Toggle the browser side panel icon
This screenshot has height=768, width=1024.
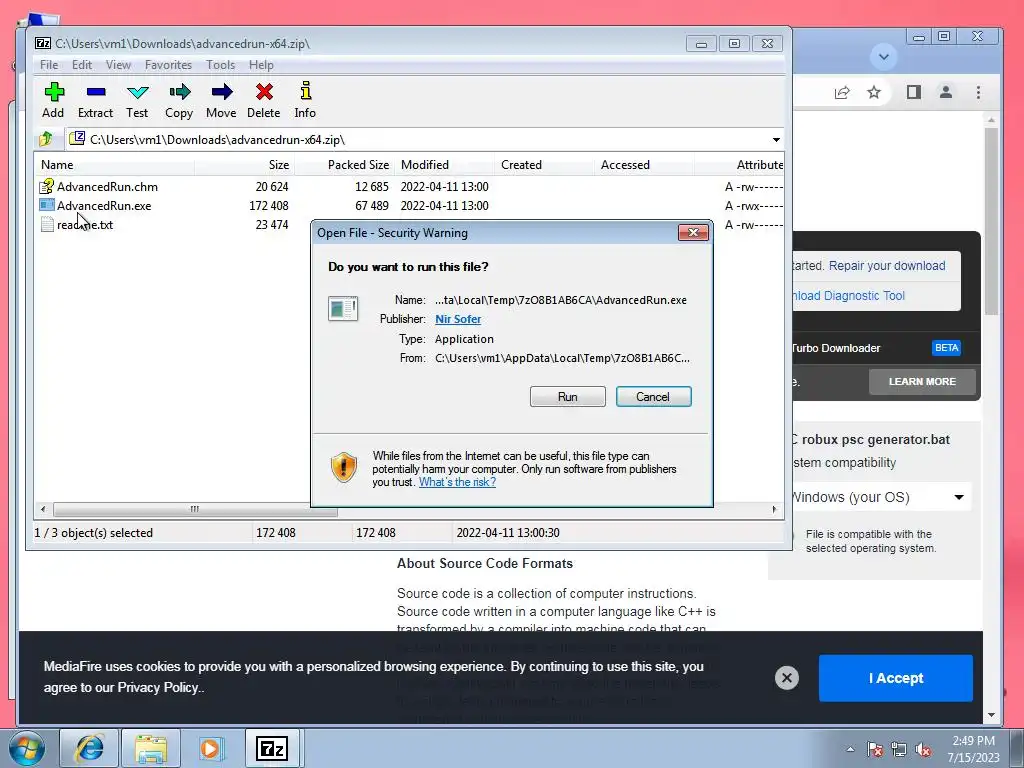point(914,92)
